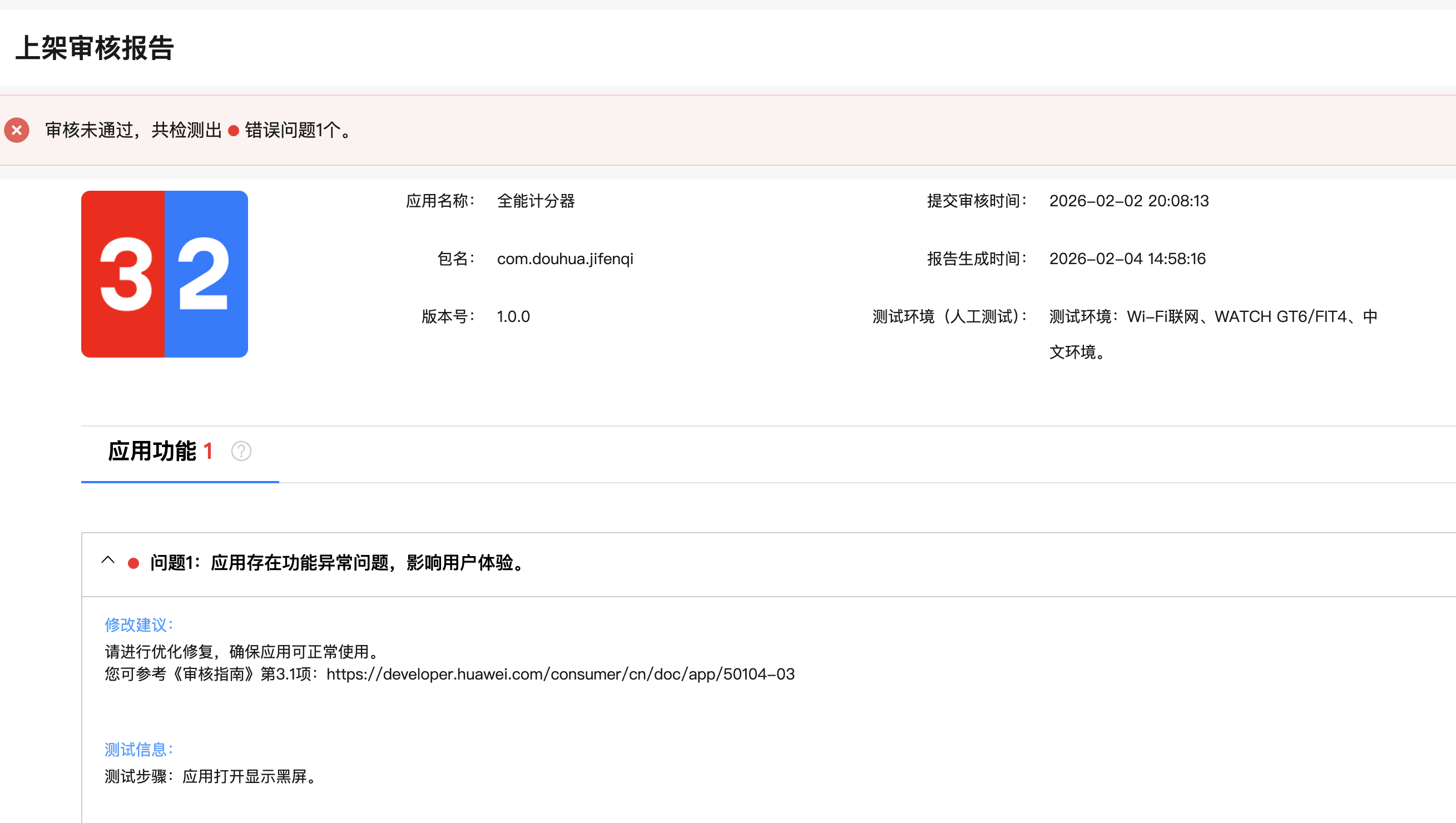Select the 应用功能 tab
Screen dimensions: 1456x823
[x=152, y=452]
